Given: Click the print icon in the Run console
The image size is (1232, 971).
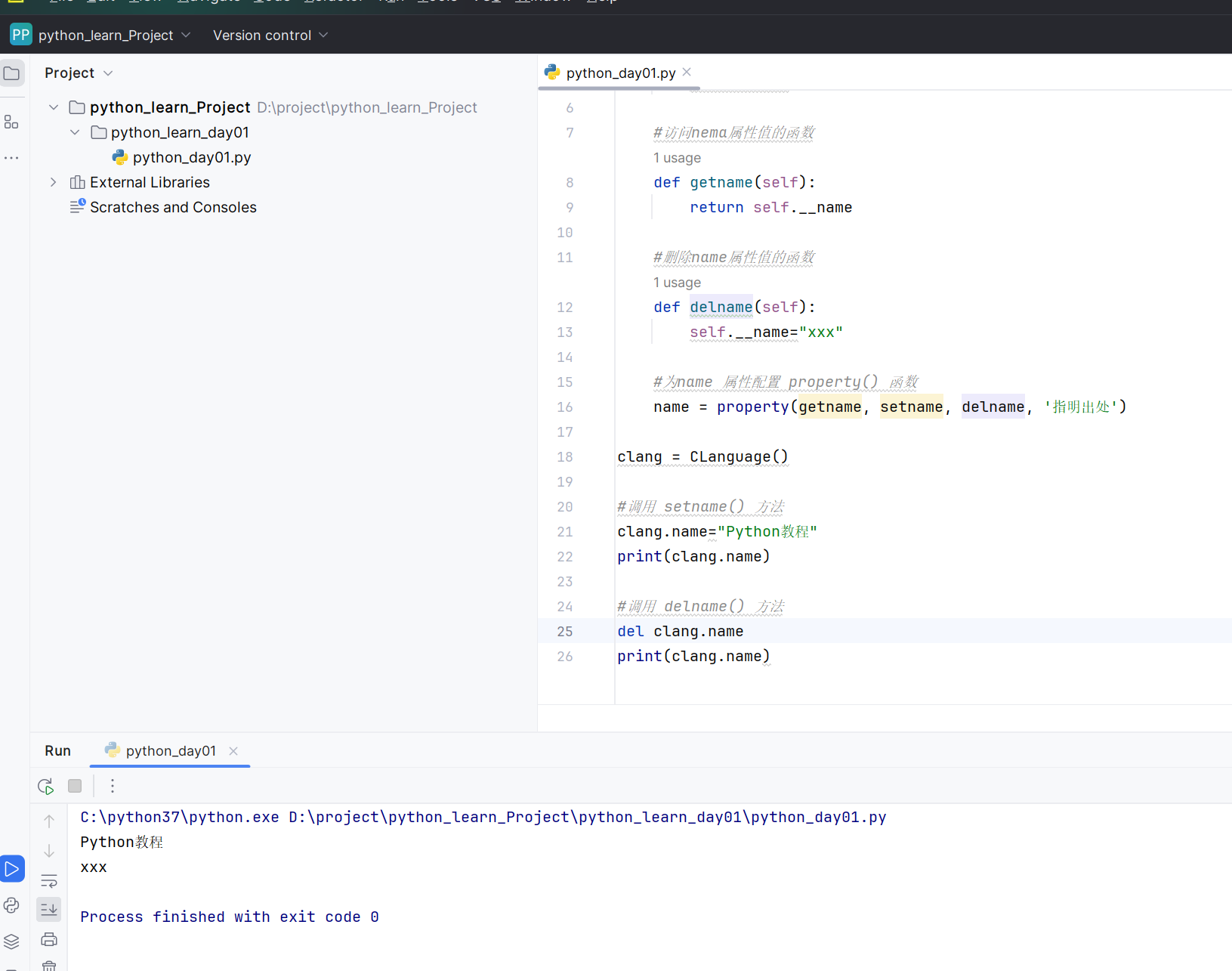Looking at the screenshot, I should pyautogui.click(x=49, y=939).
